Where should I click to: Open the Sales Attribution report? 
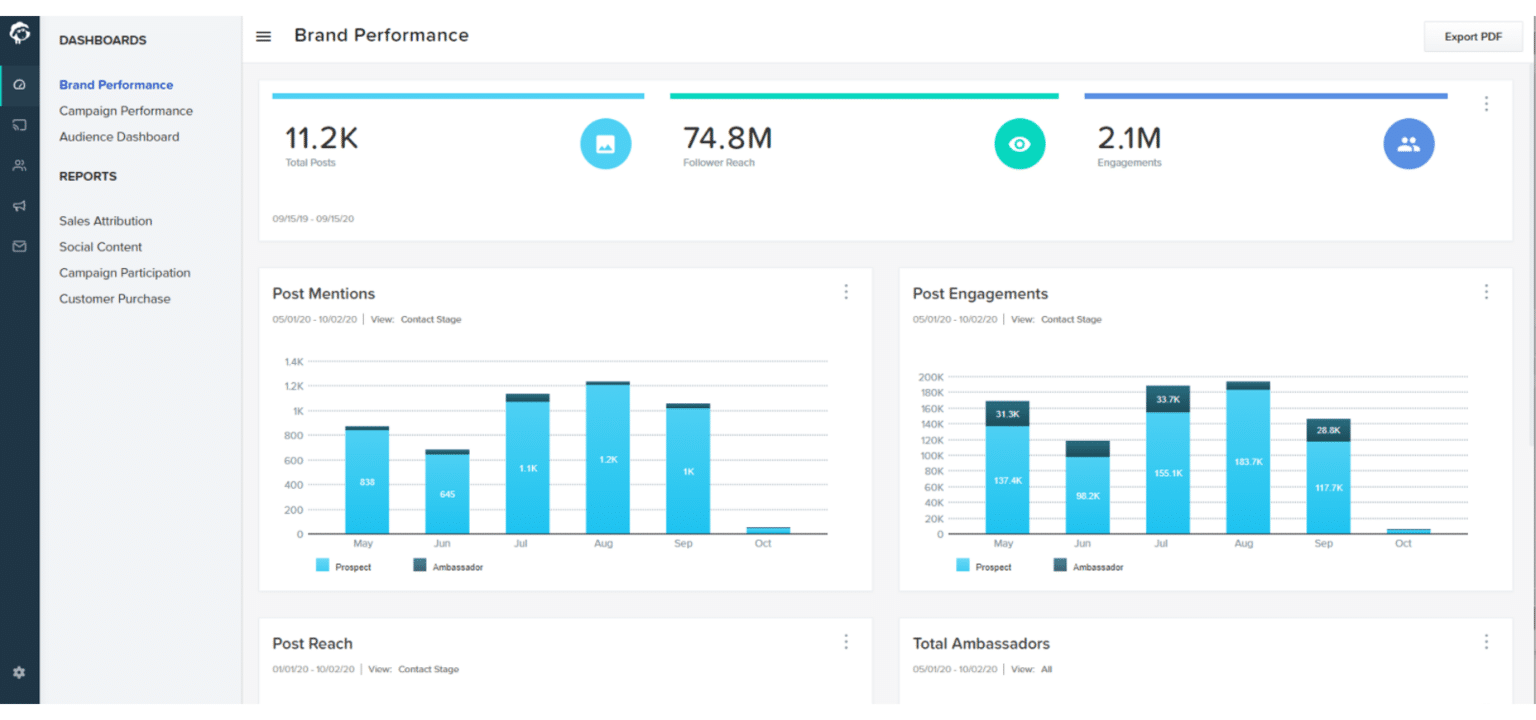(x=105, y=220)
